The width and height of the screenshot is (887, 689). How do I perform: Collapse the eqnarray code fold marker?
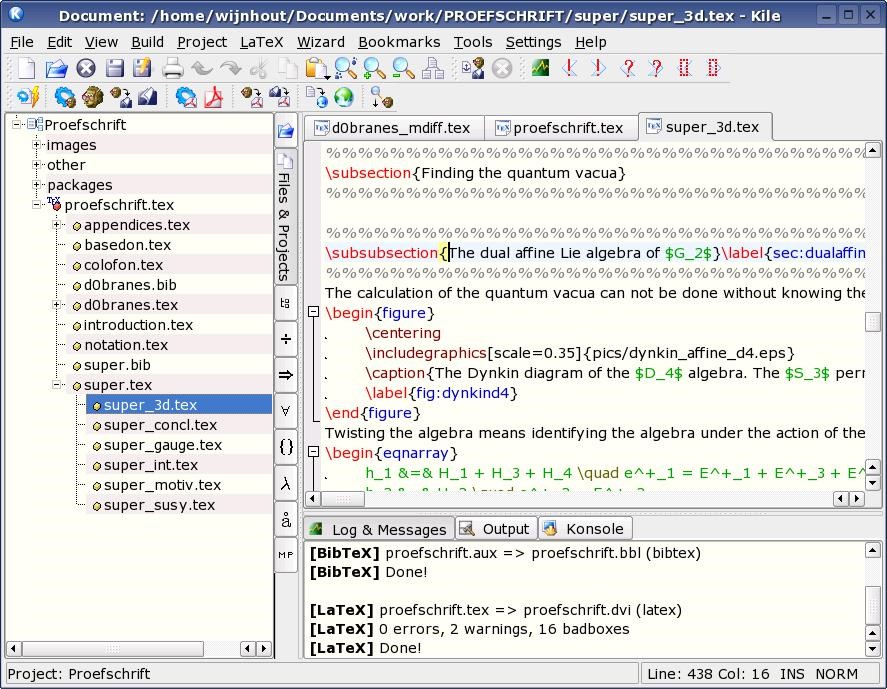point(313,452)
